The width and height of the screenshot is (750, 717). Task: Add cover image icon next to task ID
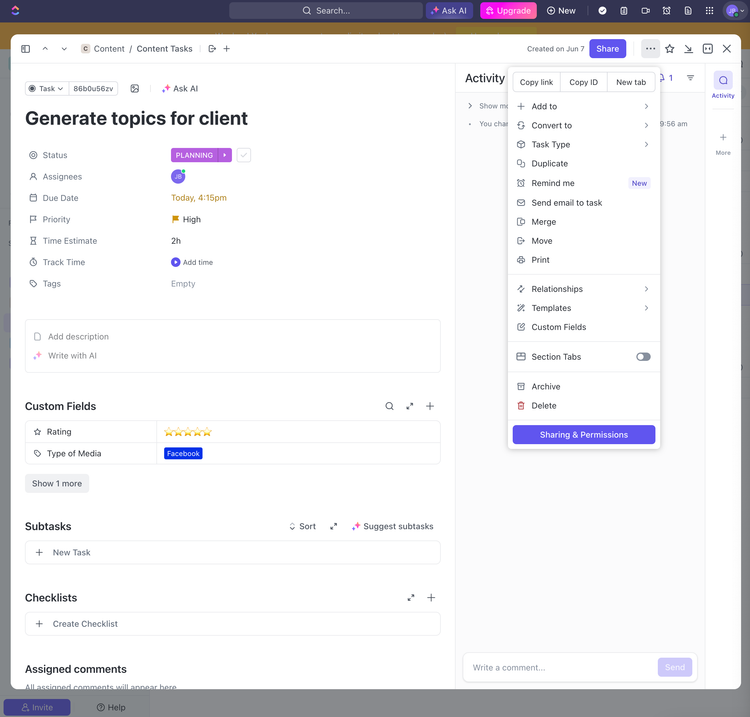point(135,88)
